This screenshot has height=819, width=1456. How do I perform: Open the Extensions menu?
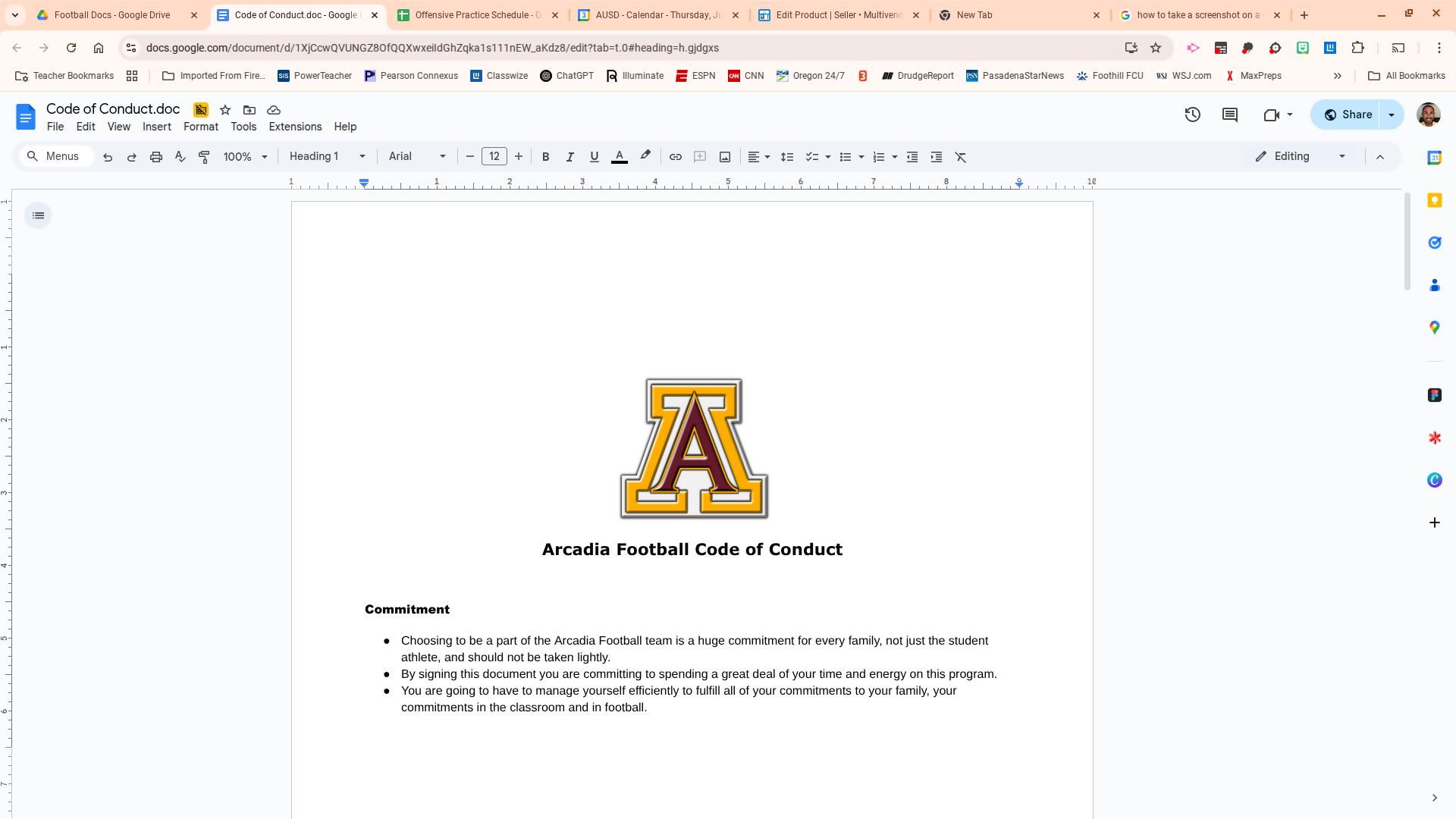coord(295,127)
